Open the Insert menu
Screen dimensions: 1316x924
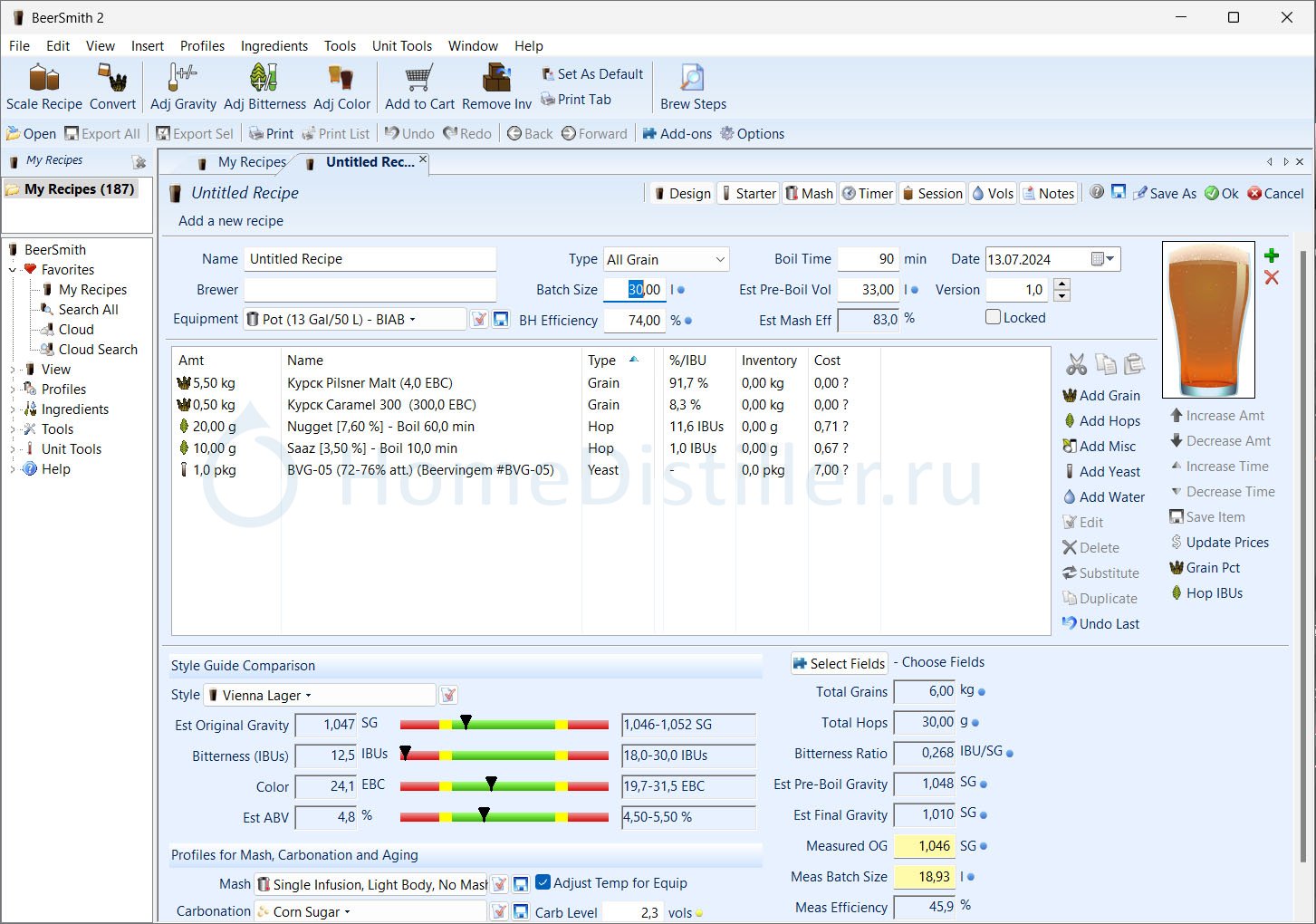[148, 46]
